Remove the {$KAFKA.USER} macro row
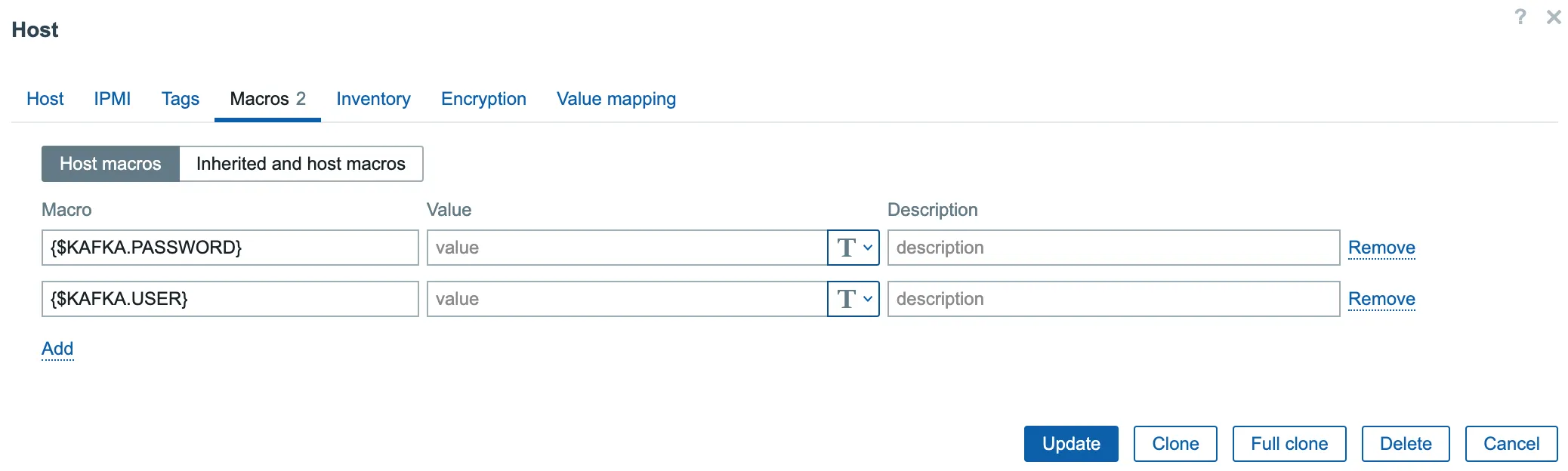The image size is (1568, 471). click(1381, 299)
